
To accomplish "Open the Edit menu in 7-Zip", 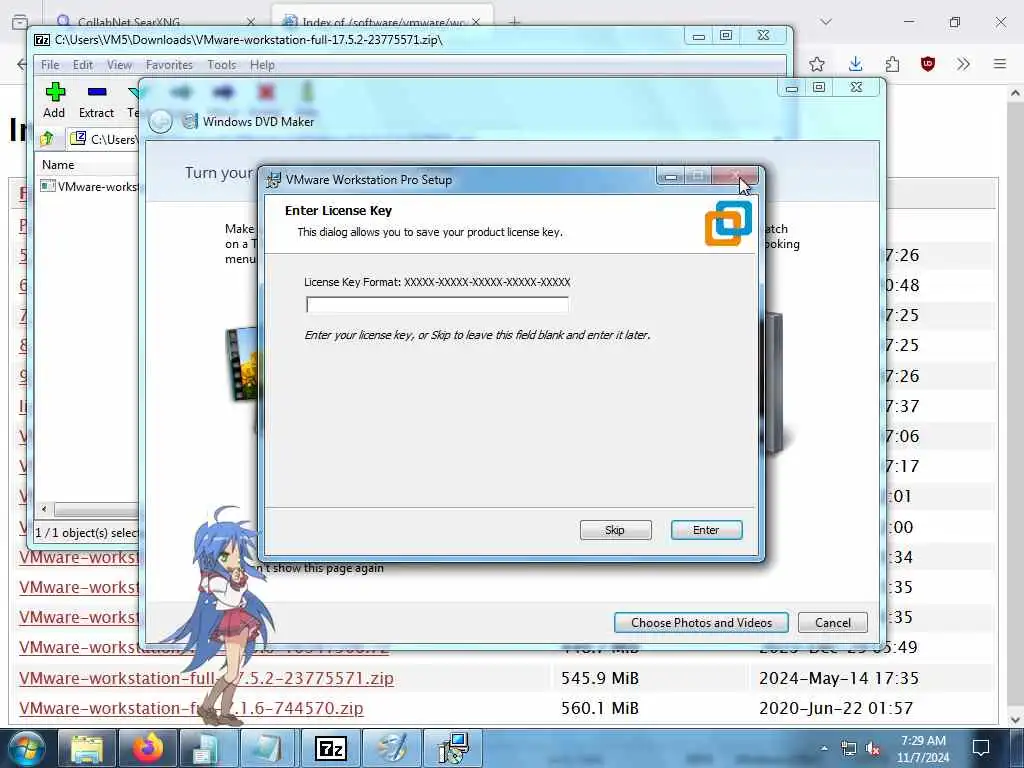I will coord(82,65).
